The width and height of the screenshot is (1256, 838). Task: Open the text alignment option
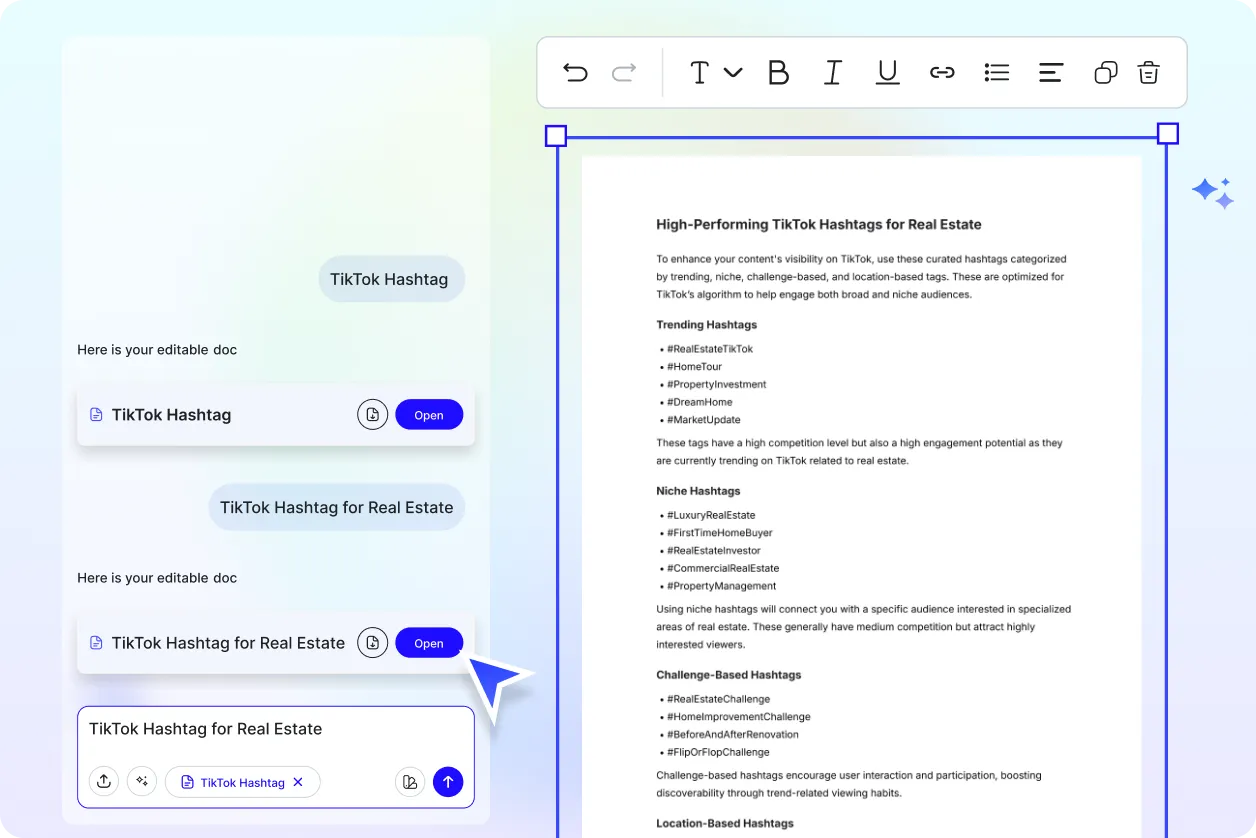click(x=1050, y=73)
